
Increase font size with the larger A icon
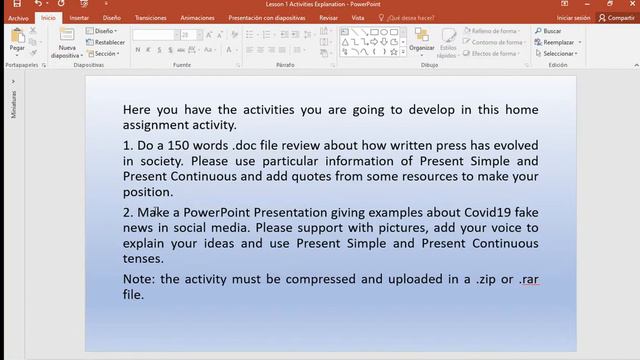(209, 35)
